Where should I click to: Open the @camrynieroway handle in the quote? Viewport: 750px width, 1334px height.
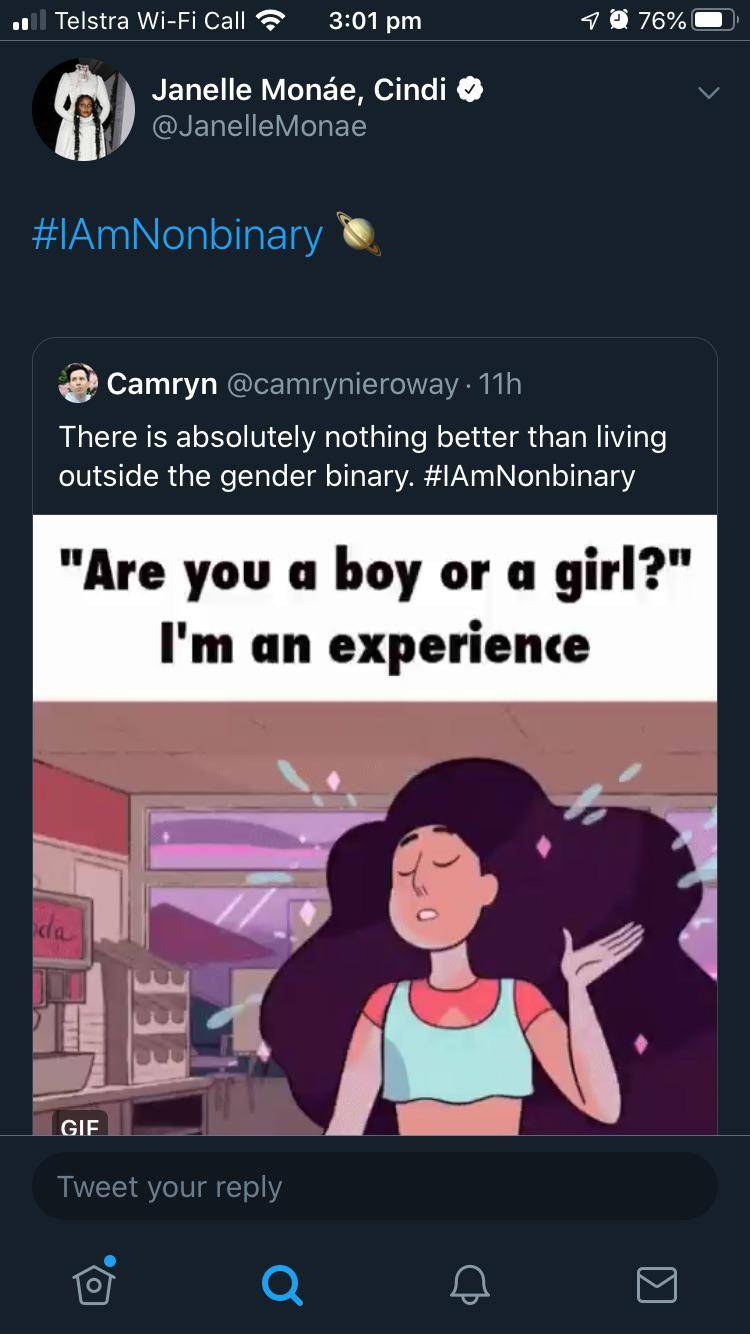point(343,384)
